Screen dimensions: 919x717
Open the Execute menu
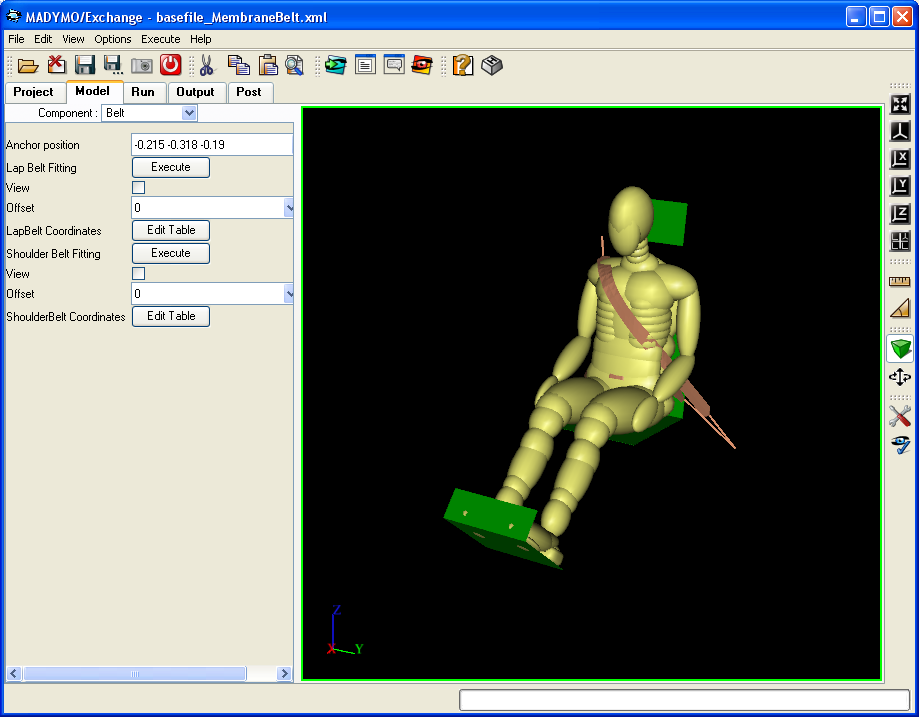(161, 39)
